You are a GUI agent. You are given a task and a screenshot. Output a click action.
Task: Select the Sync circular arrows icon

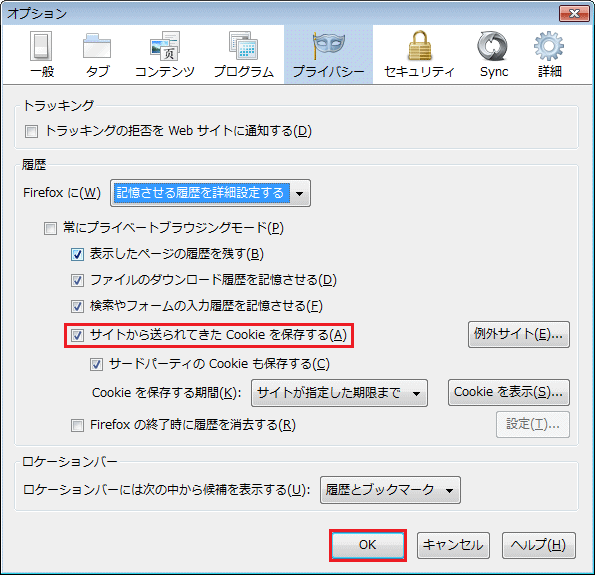pyautogui.click(x=493, y=47)
